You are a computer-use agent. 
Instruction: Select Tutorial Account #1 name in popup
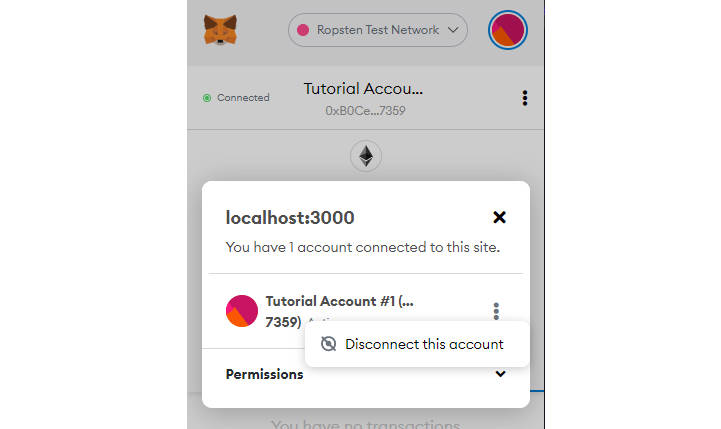click(339, 301)
